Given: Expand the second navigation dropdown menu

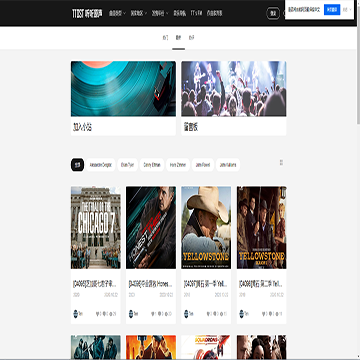Looking at the screenshot, I should (139, 13).
